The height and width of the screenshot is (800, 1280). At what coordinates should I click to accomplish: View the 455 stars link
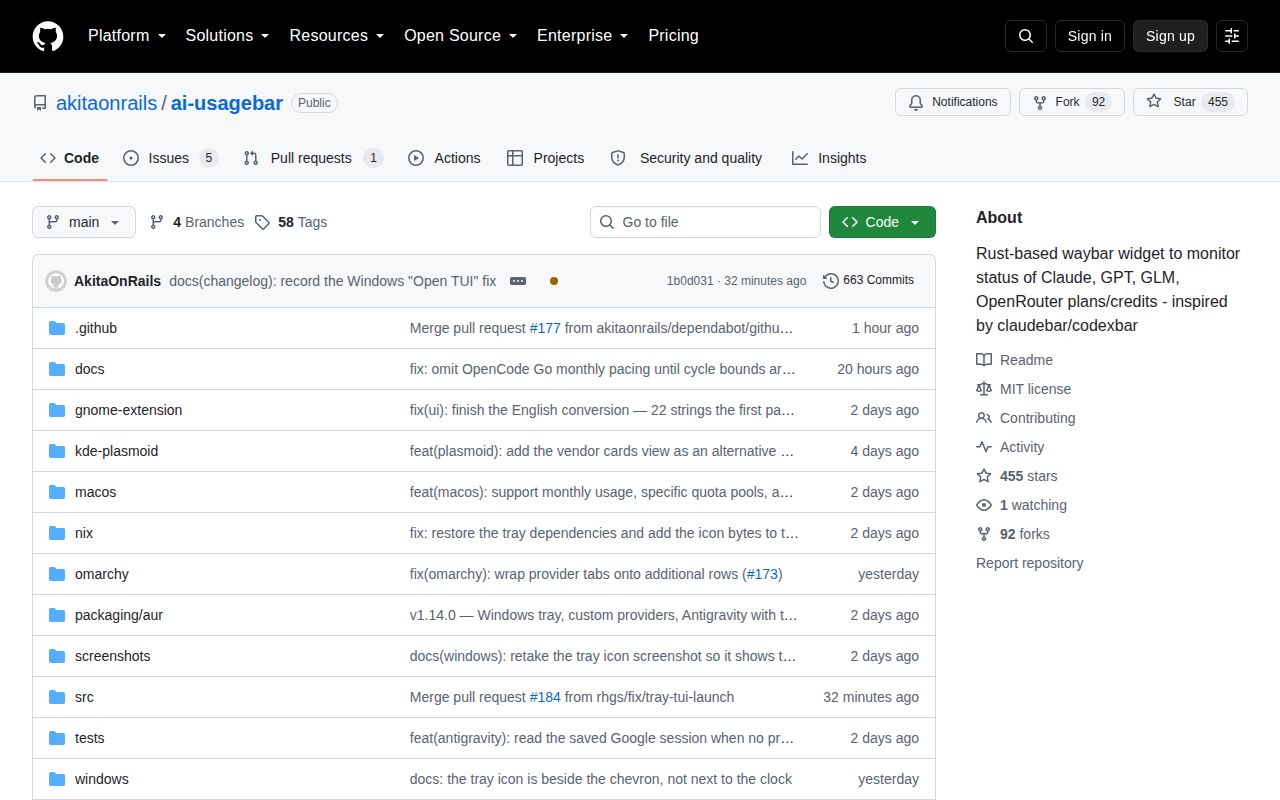(x=1017, y=476)
